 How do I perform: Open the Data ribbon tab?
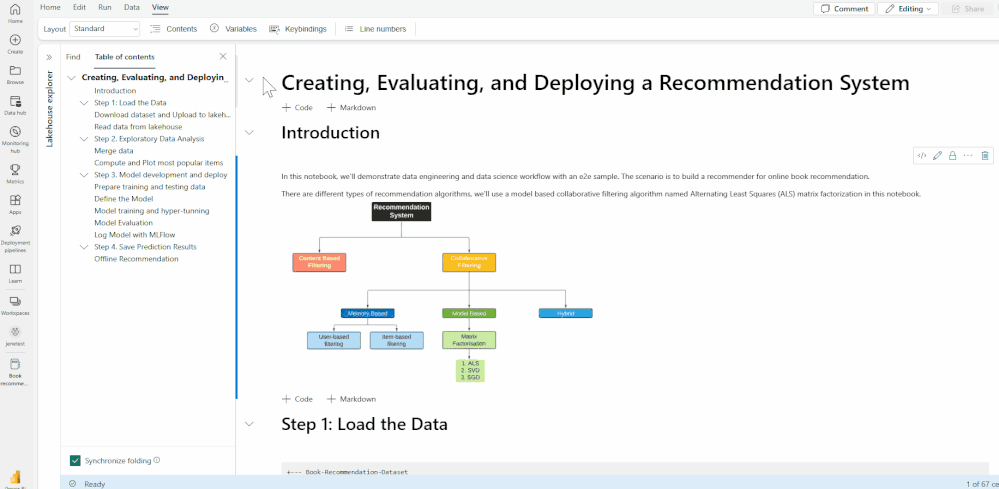pos(132,8)
